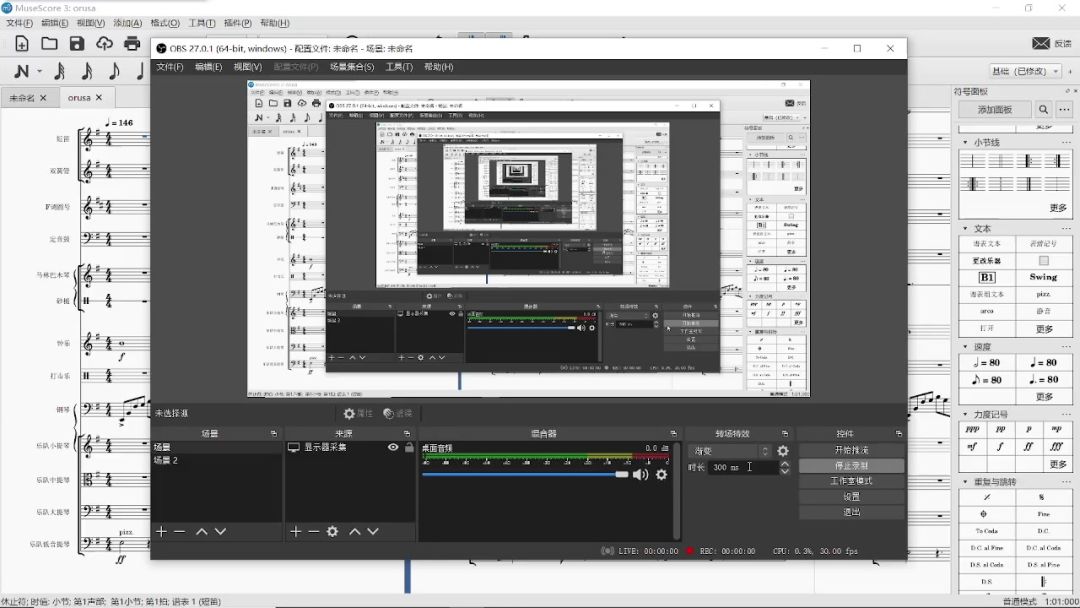Print the score with the printer icon
The image size is (1080, 608).
coord(132,43)
